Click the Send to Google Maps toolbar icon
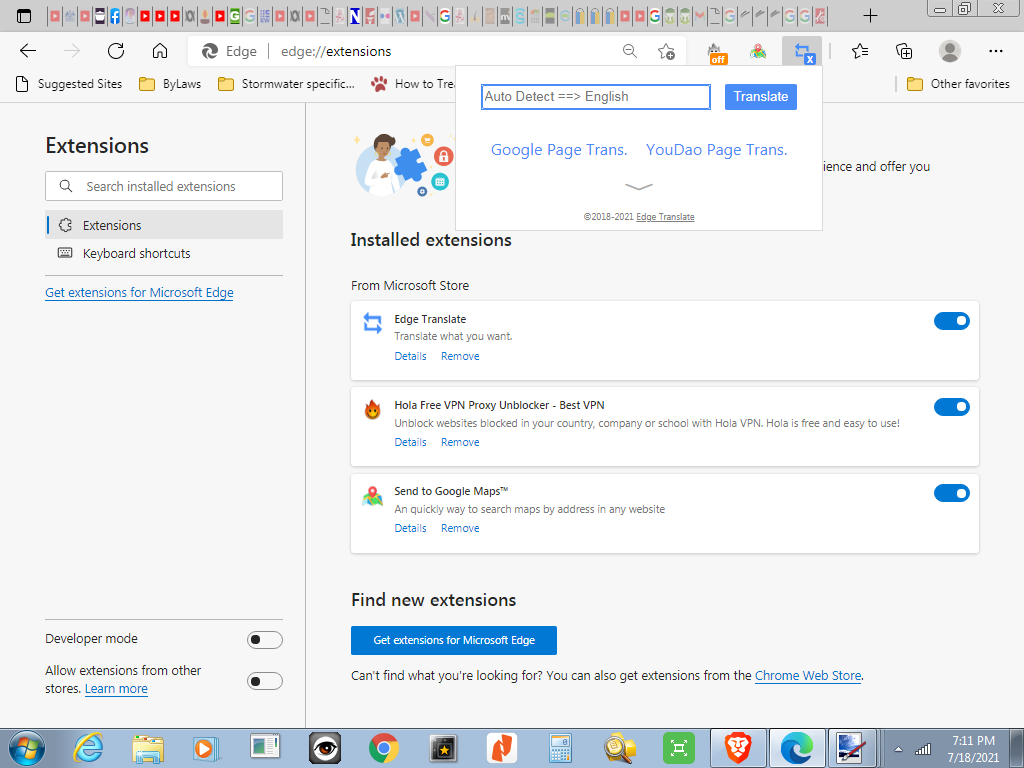 pos(758,52)
